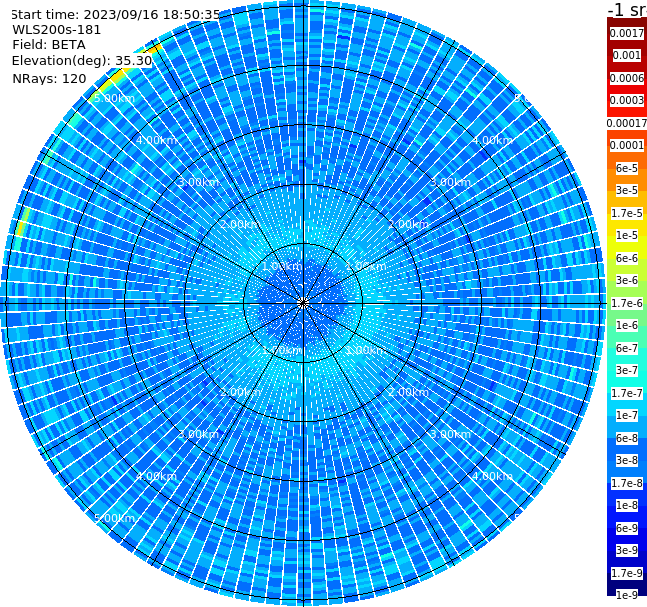
Task: Click the 3e-9 colorbar label
Action: click(x=627, y=550)
